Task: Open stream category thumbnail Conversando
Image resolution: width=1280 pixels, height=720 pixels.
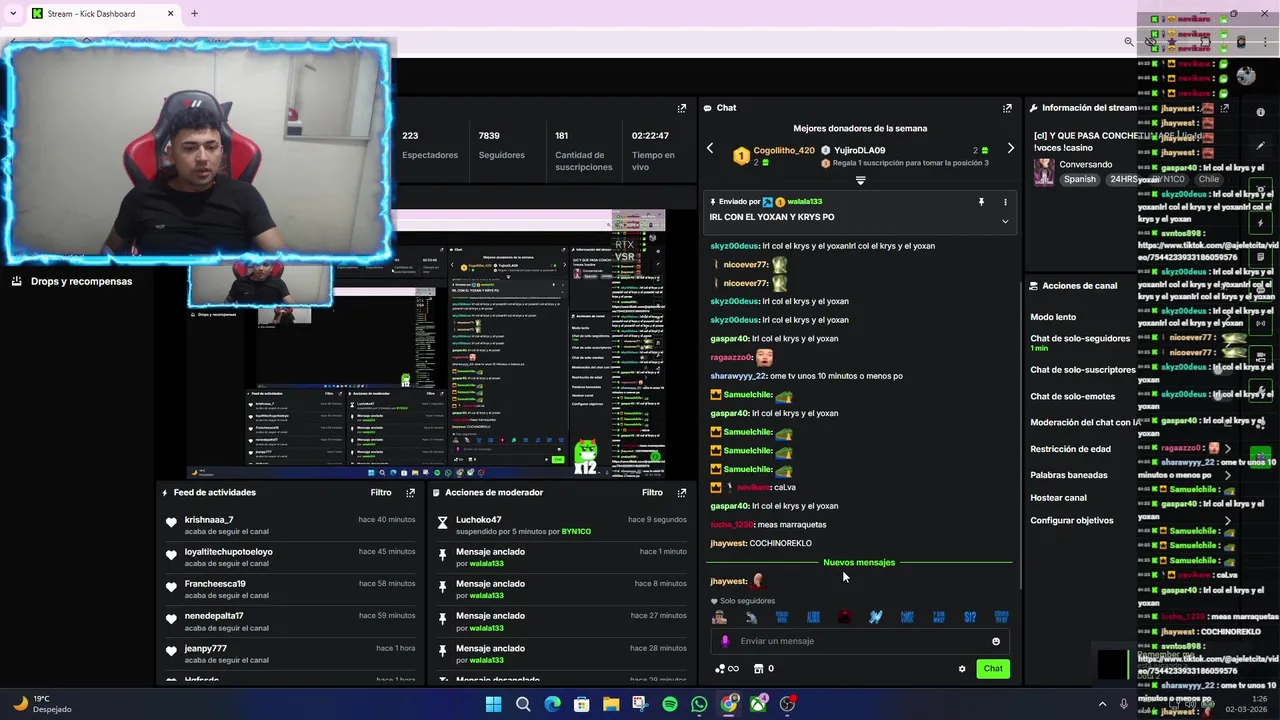Action: tap(1044, 171)
